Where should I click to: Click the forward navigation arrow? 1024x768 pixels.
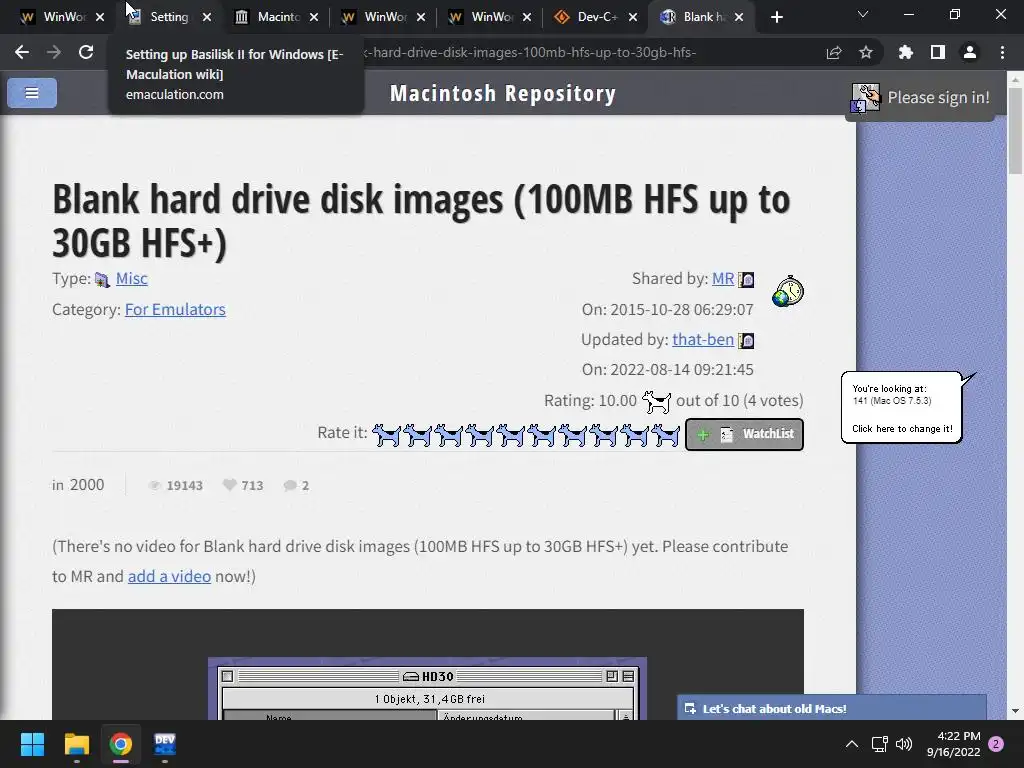pos(54,52)
